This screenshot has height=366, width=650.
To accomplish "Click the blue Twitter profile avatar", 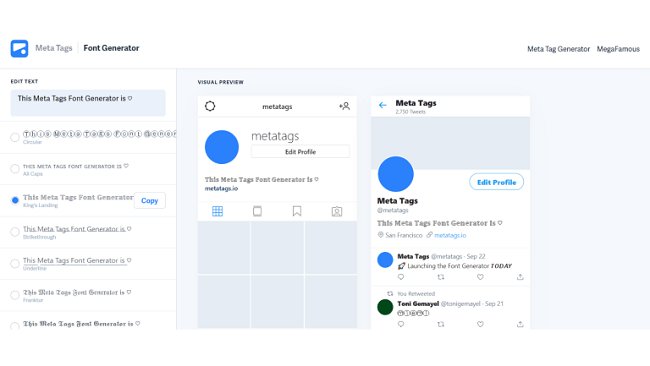I will pyautogui.click(x=395, y=174).
